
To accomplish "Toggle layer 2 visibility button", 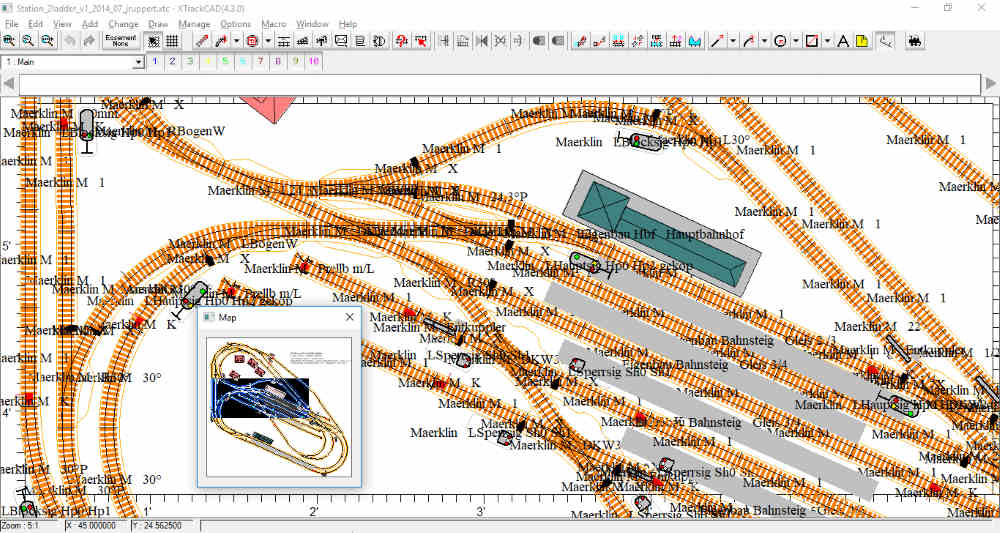I will [x=172, y=62].
